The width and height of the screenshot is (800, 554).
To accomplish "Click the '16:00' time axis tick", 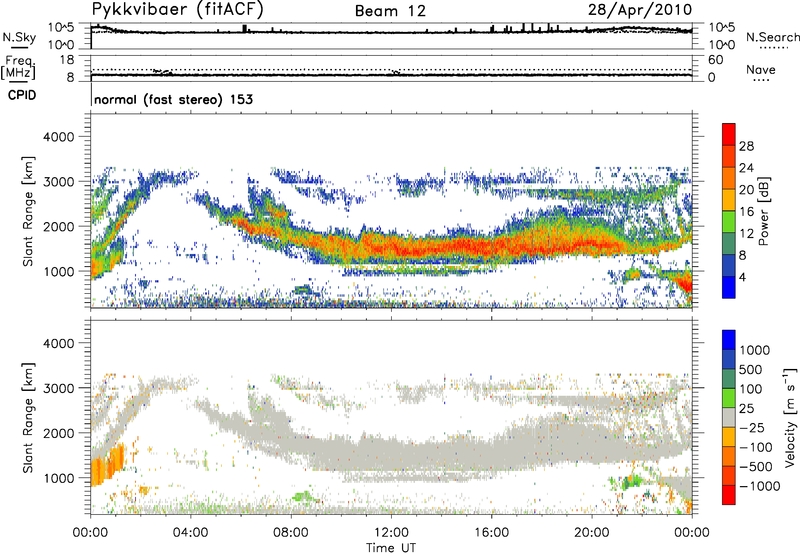I will [x=491, y=533].
